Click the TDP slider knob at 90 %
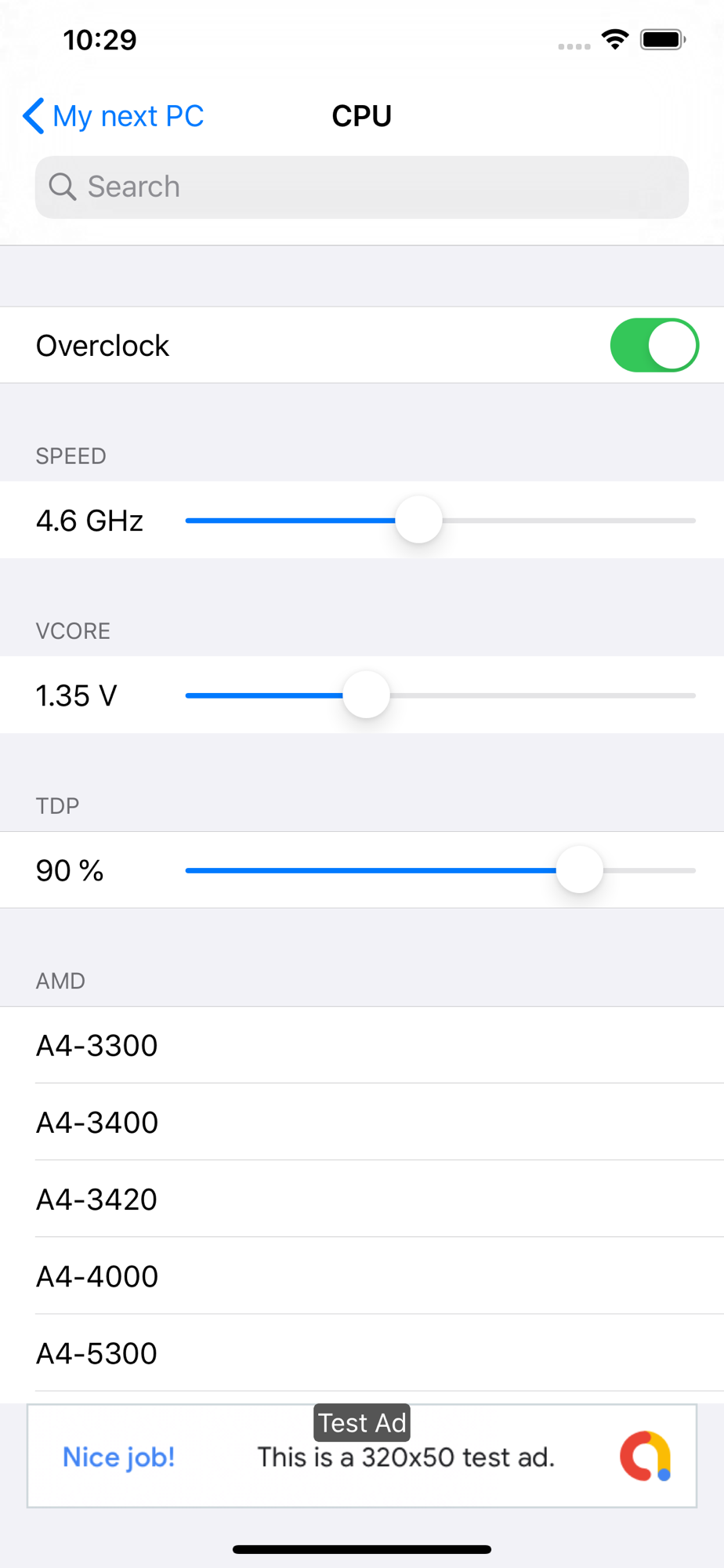Screen dimensions: 724x1568 point(579,869)
